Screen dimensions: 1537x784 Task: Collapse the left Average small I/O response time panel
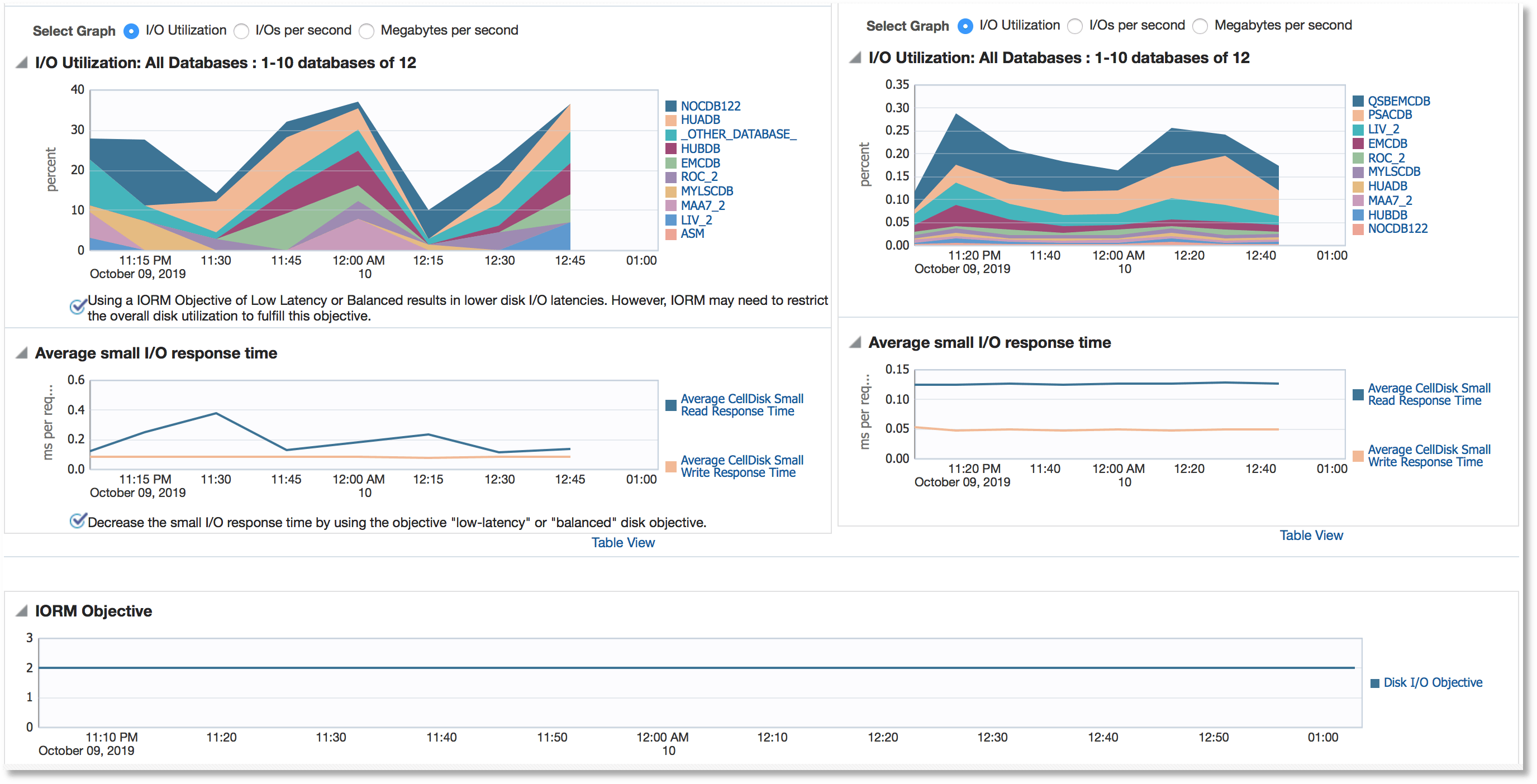coord(21,353)
